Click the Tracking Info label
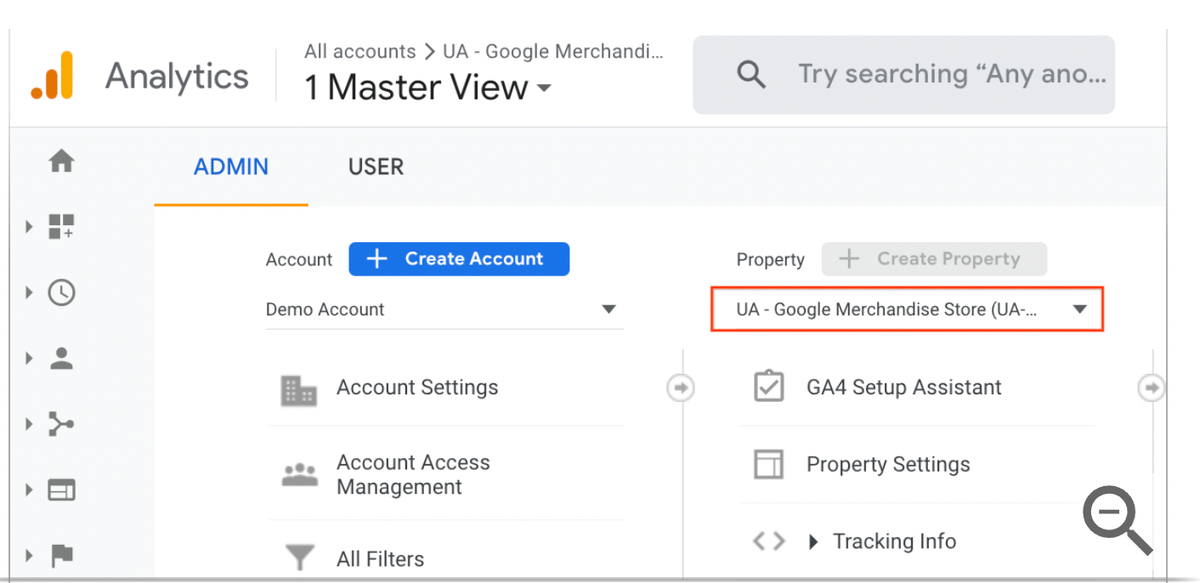 894,541
